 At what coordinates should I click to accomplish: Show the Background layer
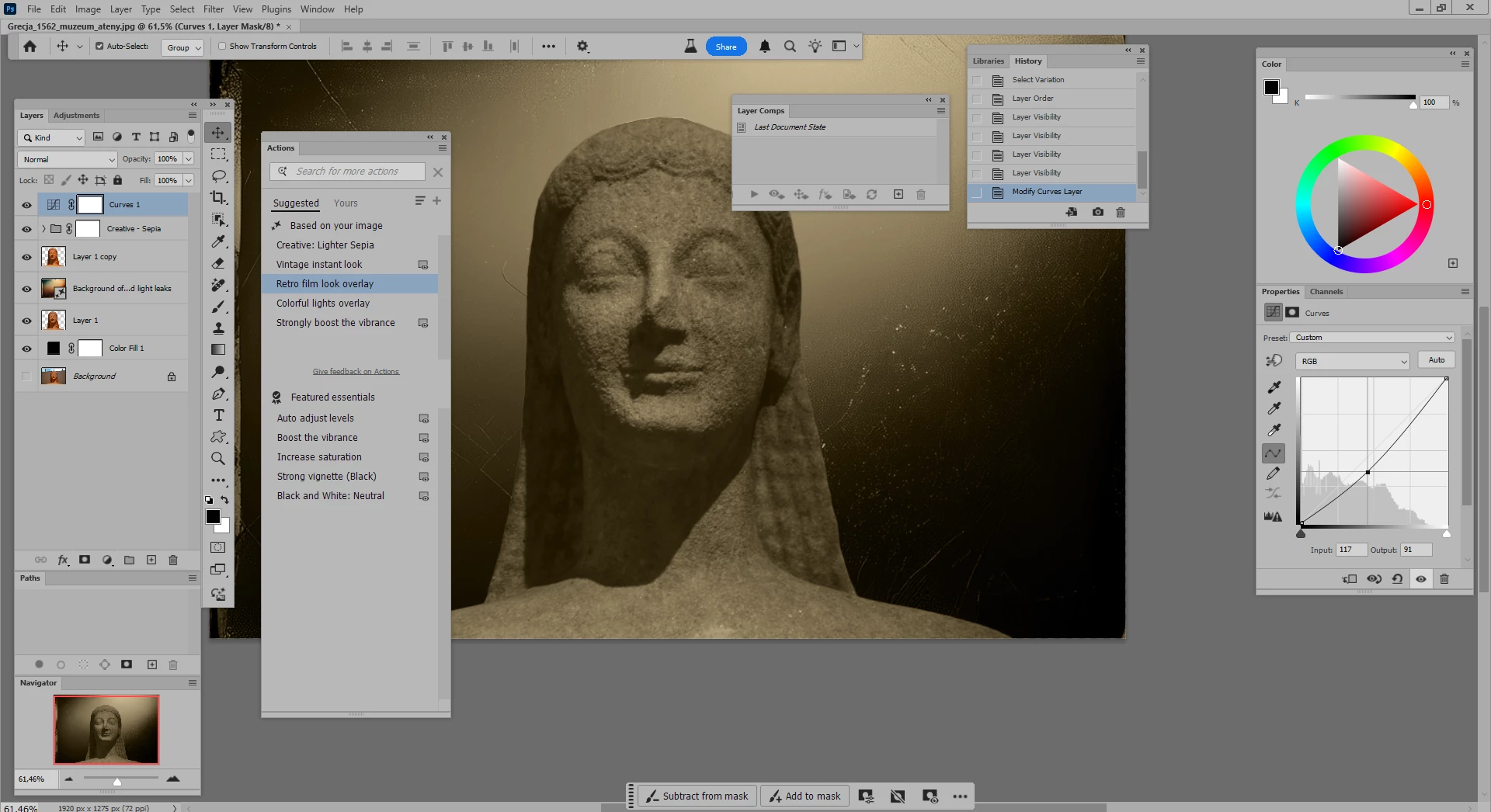26,377
